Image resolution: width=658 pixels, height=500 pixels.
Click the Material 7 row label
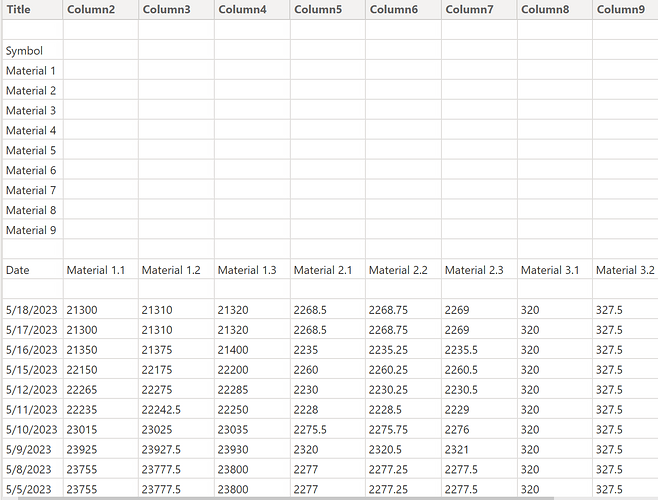33,190
